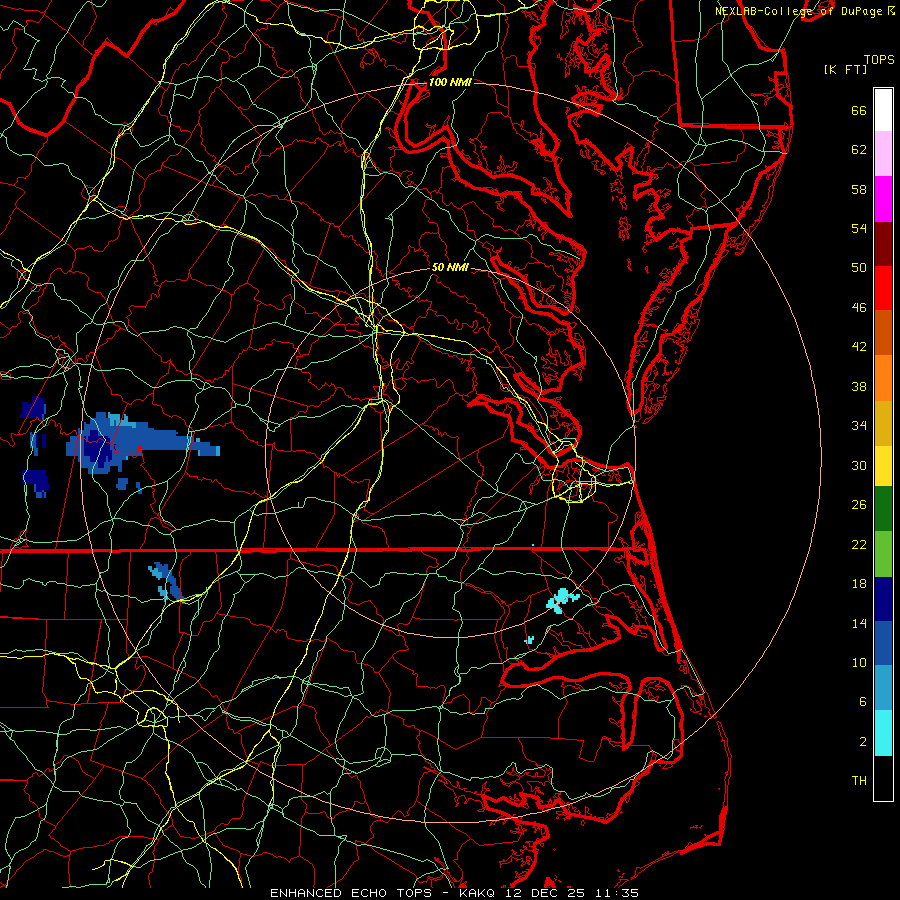Click the KAKQ radar site identifier
The width and height of the screenshot is (900, 900).
479,893
